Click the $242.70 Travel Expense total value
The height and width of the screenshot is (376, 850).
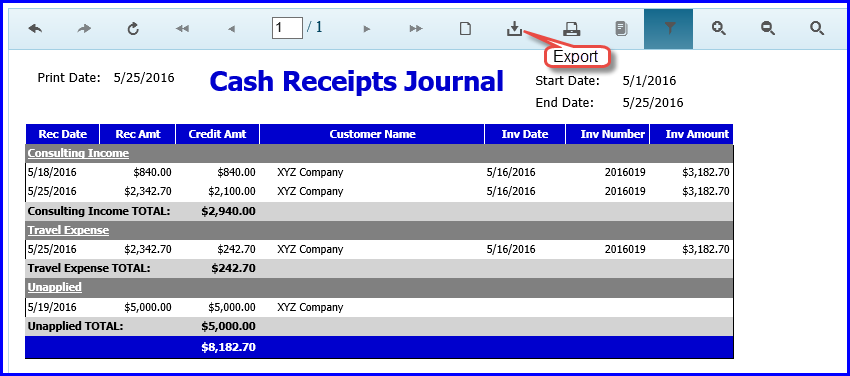[x=234, y=268]
